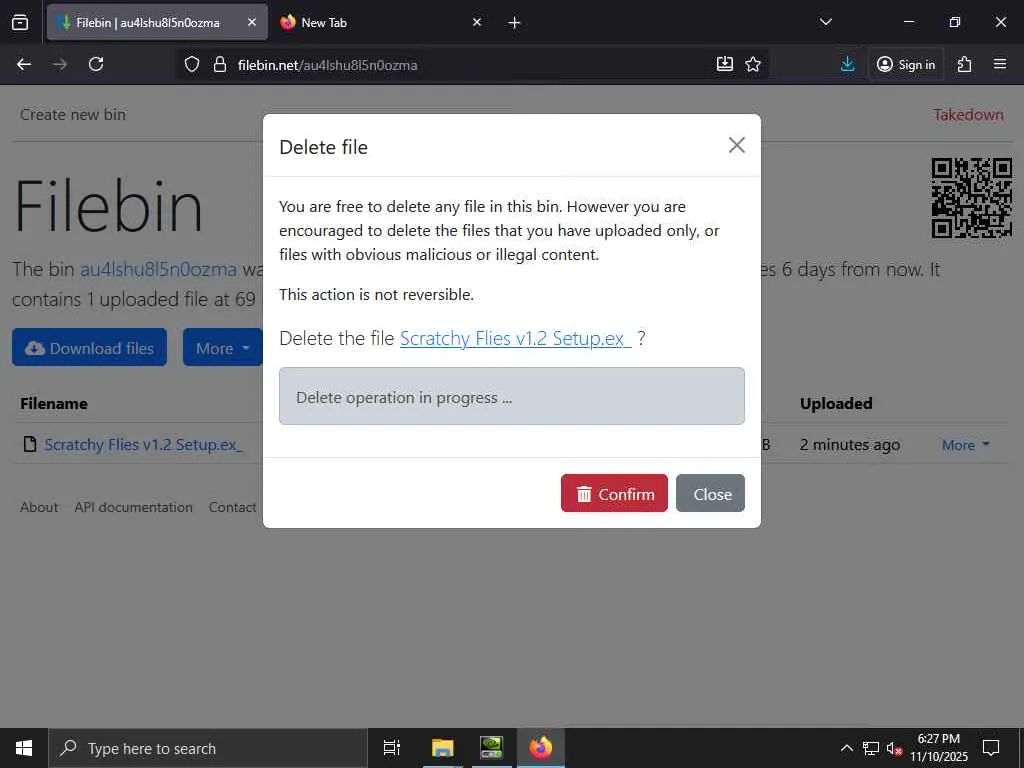Click the file icon beside Scratchy Flies
Image resolution: width=1024 pixels, height=768 pixels.
[x=29, y=445]
